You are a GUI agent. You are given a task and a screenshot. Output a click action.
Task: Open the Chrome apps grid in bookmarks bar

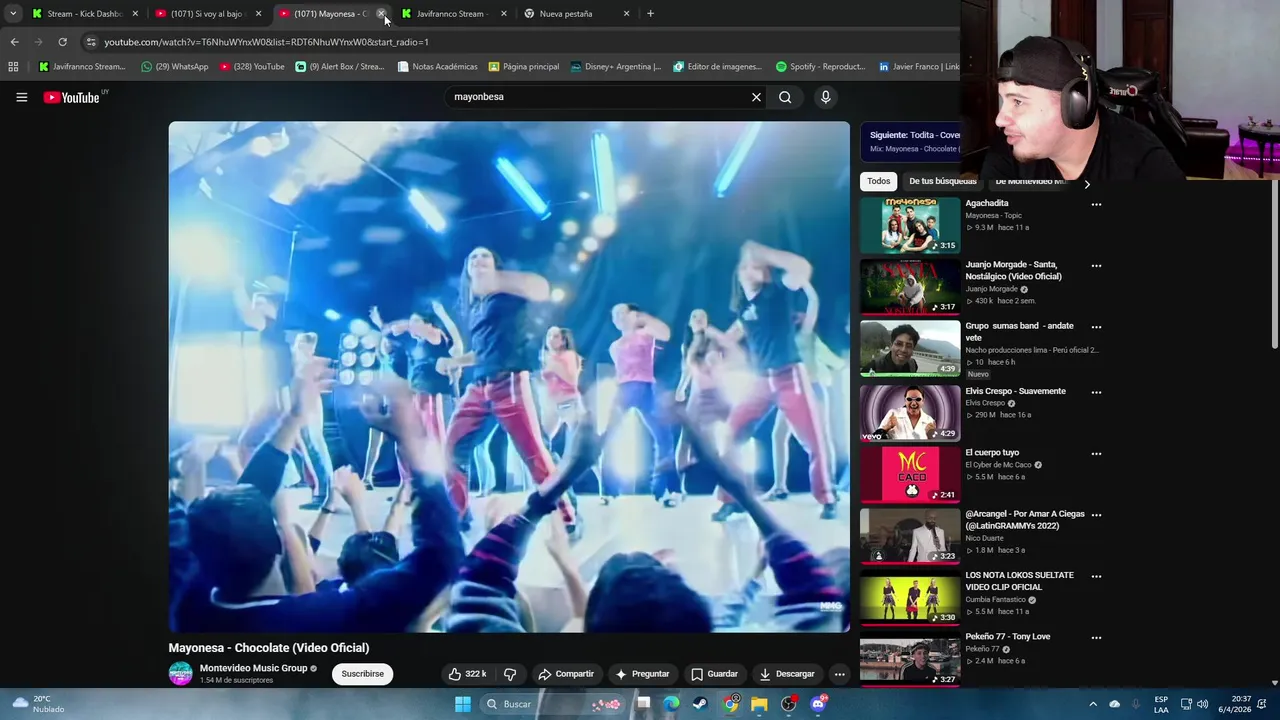click(x=13, y=67)
